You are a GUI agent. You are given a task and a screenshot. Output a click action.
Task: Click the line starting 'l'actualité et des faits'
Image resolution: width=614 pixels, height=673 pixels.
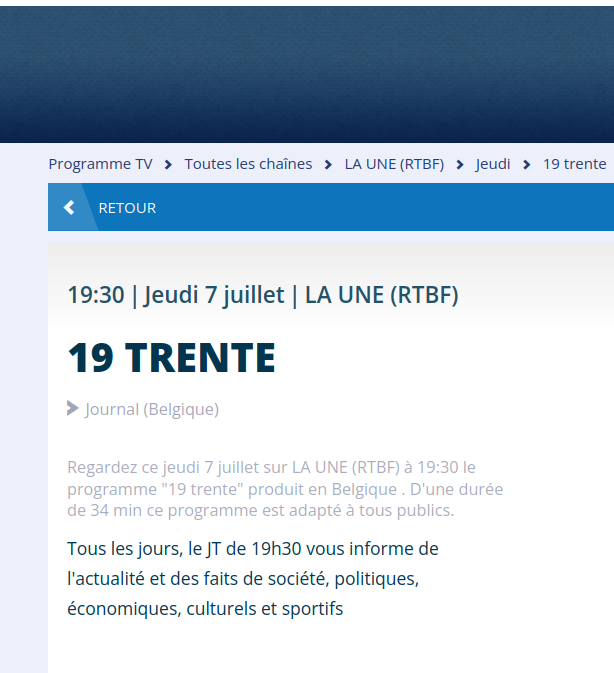pos(243,579)
